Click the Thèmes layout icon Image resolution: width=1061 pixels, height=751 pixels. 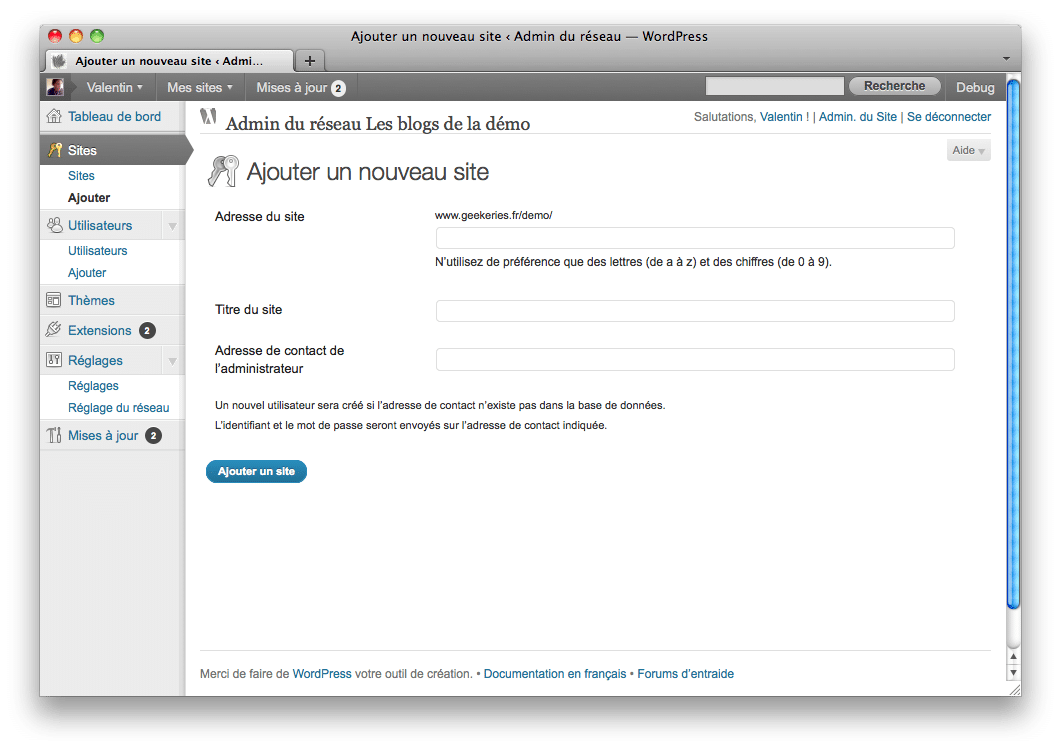[53, 300]
